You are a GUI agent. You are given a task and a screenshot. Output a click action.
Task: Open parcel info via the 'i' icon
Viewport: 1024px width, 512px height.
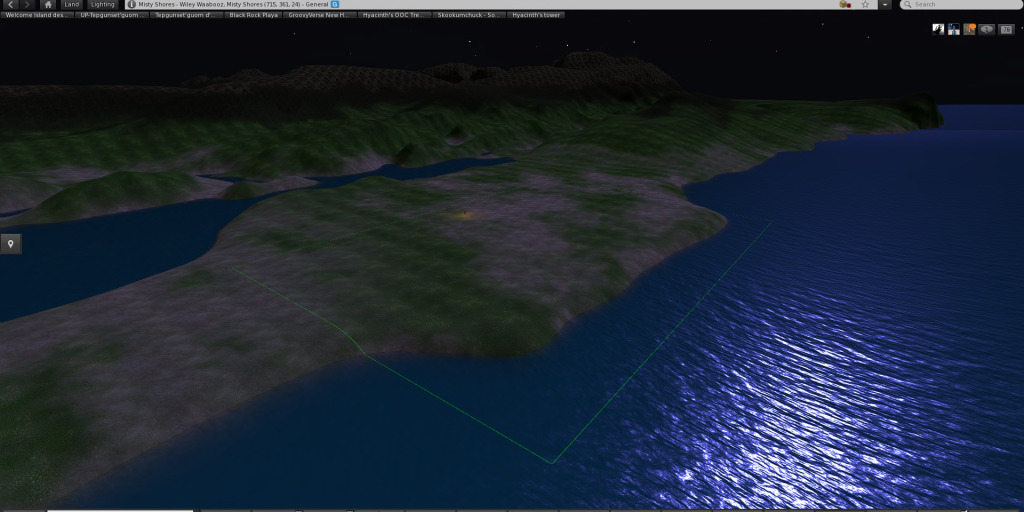point(131,5)
